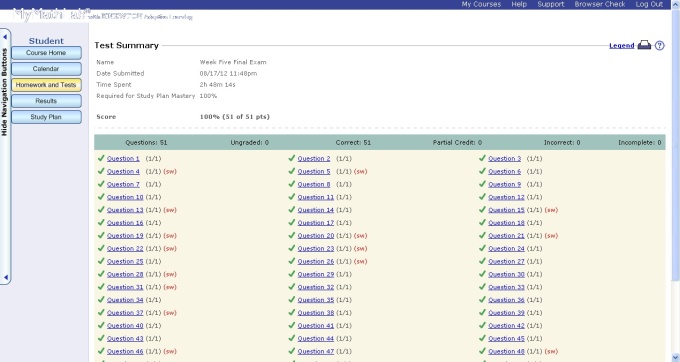Click the 'Time Spent' value 2h 48m 14s
The image size is (680, 362).
coord(217,85)
